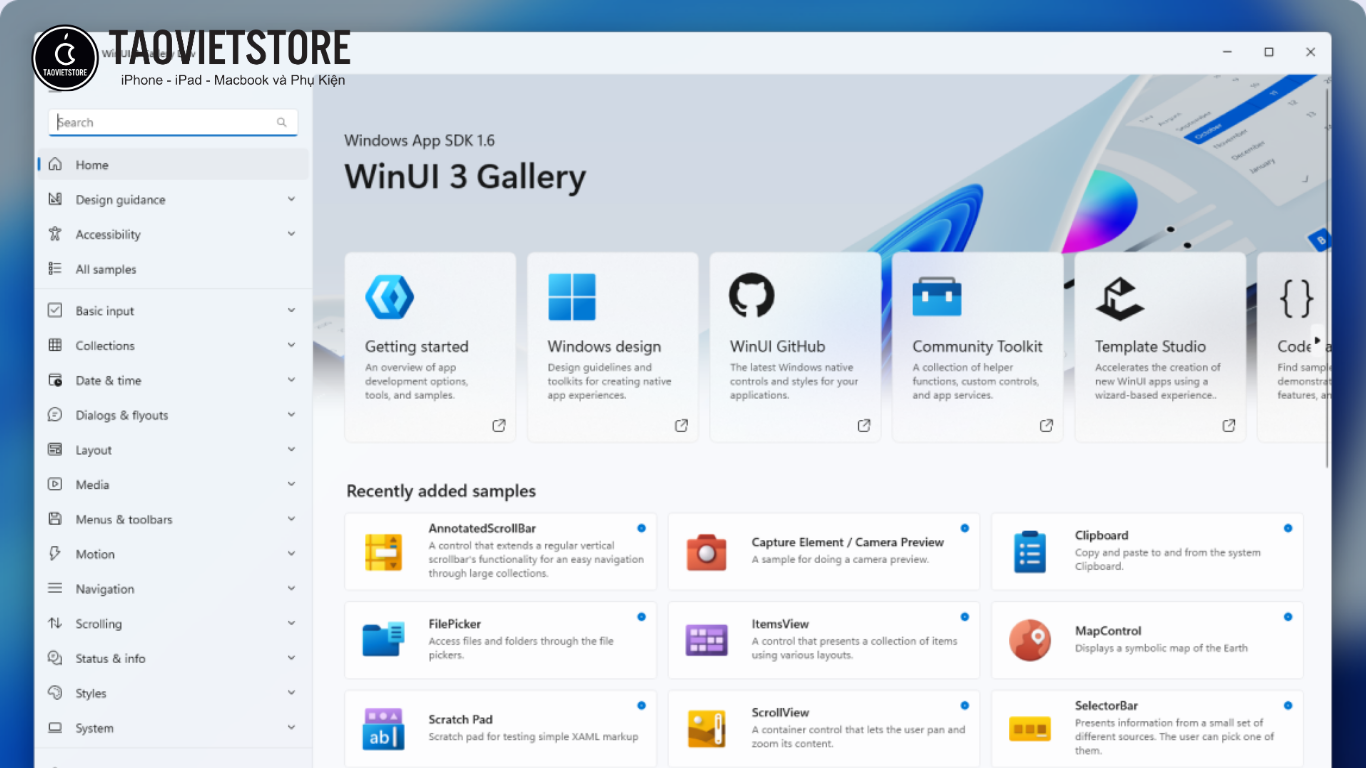Open the Community Toolkit card title
The width and height of the screenshot is (1366, 768).
[x=977, y=347]
